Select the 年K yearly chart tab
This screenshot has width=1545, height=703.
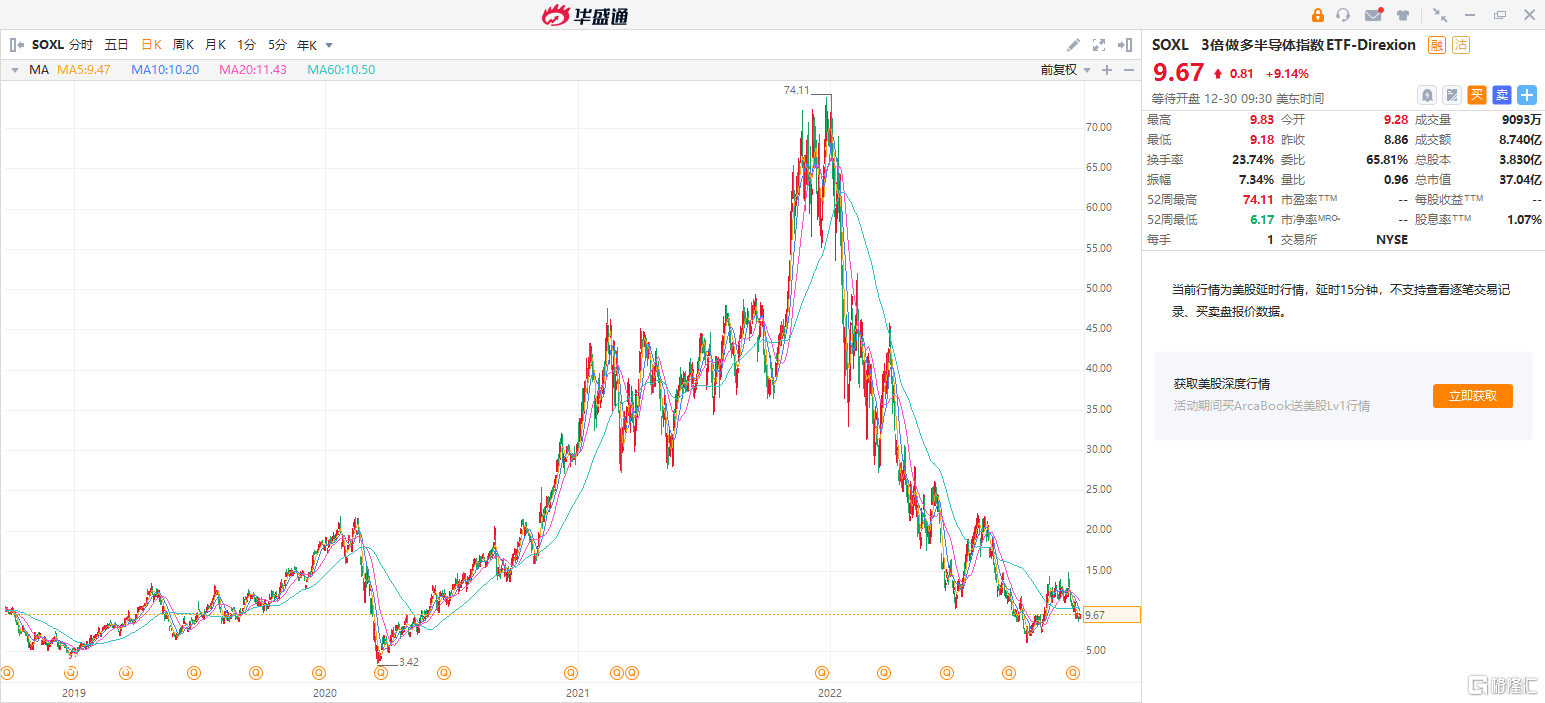tap(307, 45)
